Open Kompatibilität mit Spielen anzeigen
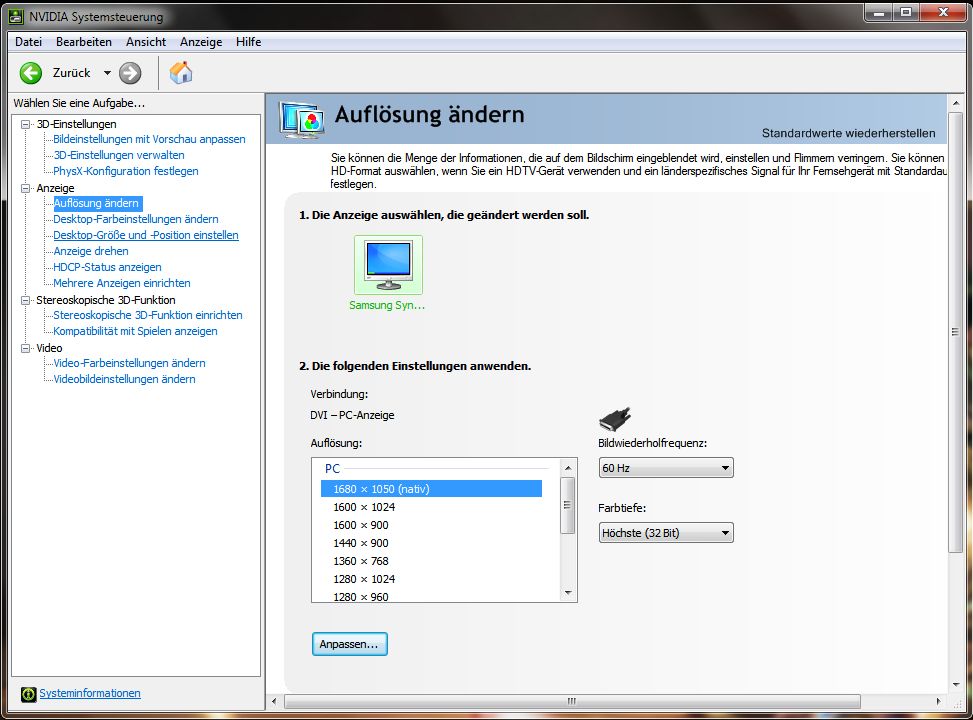Screen dimensions: 973x720 coord(135,331)
